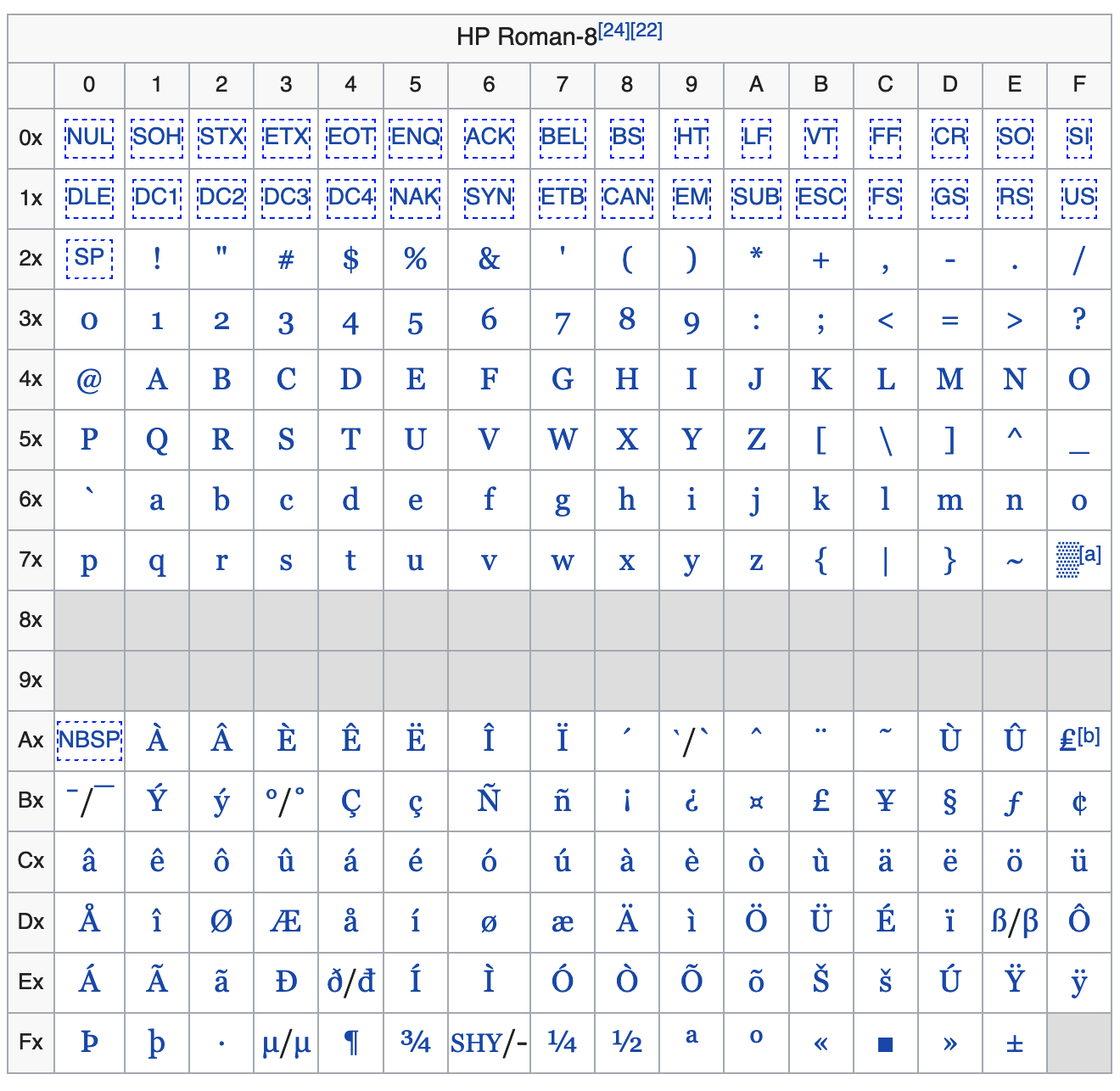Click the Ñ capital n-tilde character
The height and width of the screenshot is (1091, 1120).
(x=490, y=798)
